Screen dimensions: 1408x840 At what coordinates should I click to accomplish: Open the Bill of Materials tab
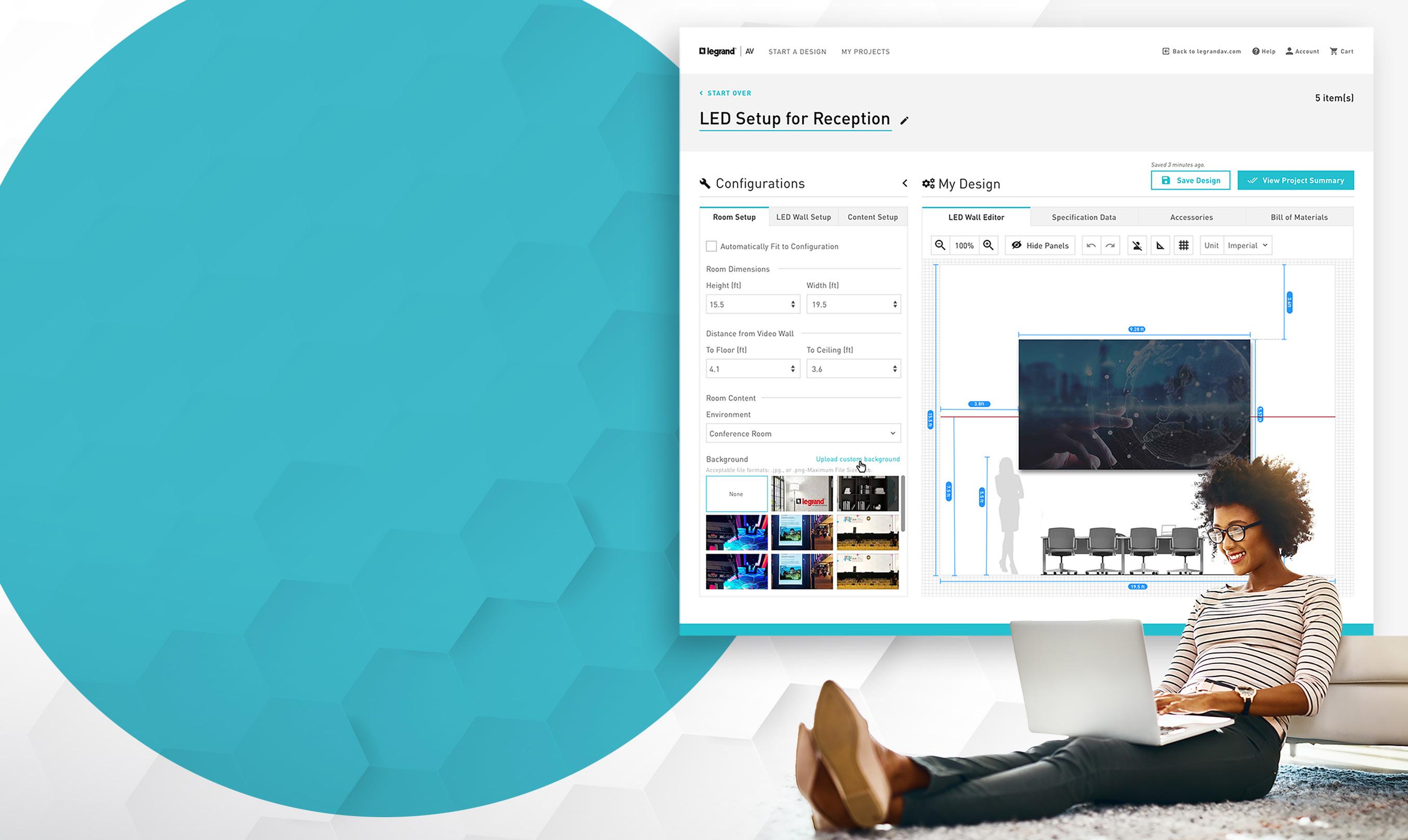point(1299,217)
